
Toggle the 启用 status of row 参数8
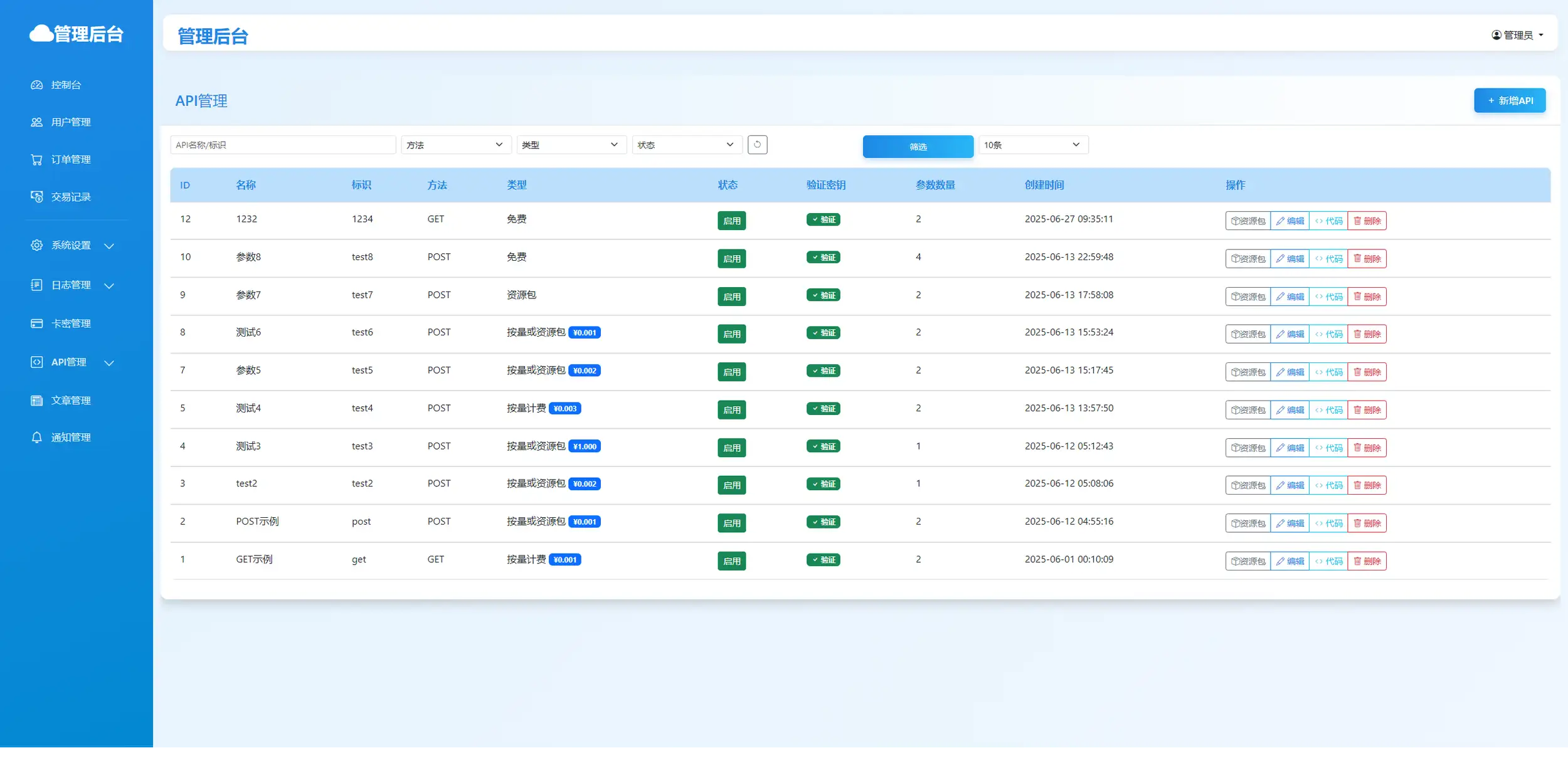(731, 259)
